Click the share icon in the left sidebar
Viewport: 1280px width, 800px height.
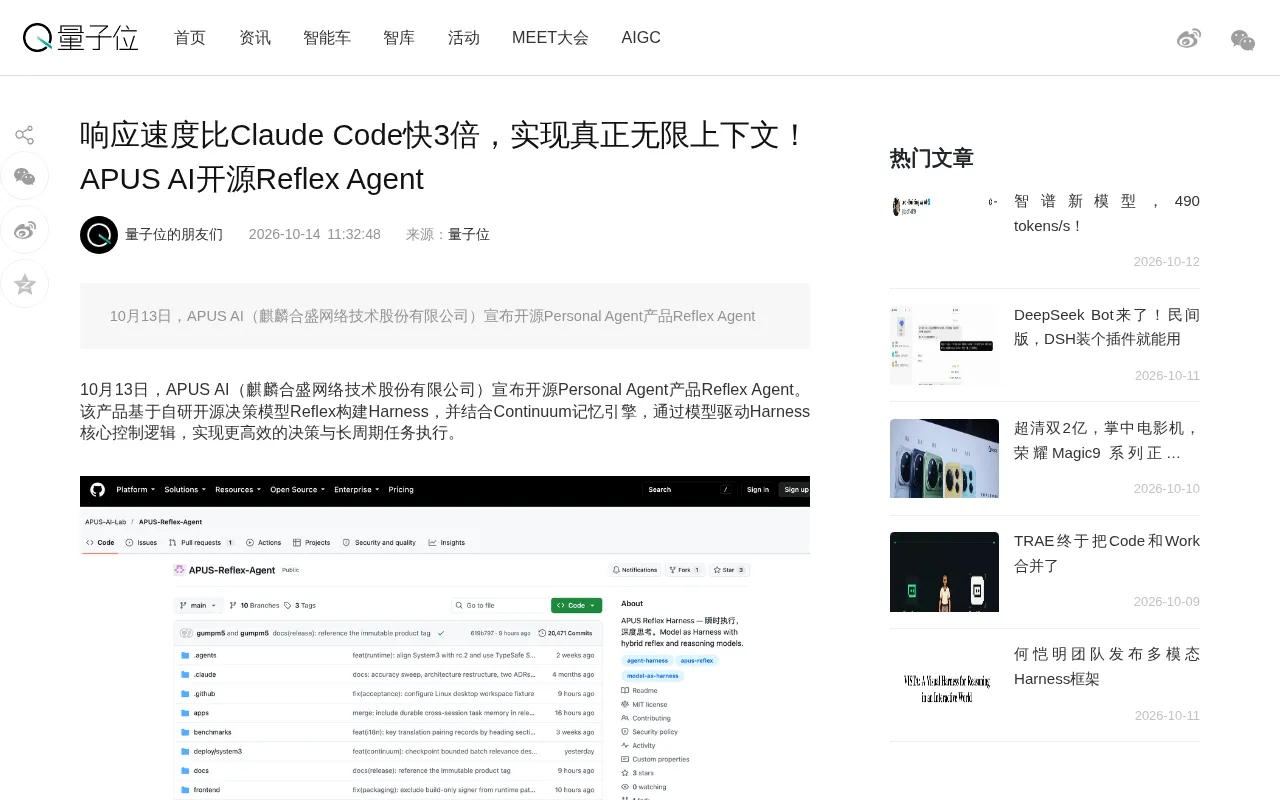point(25,135)
